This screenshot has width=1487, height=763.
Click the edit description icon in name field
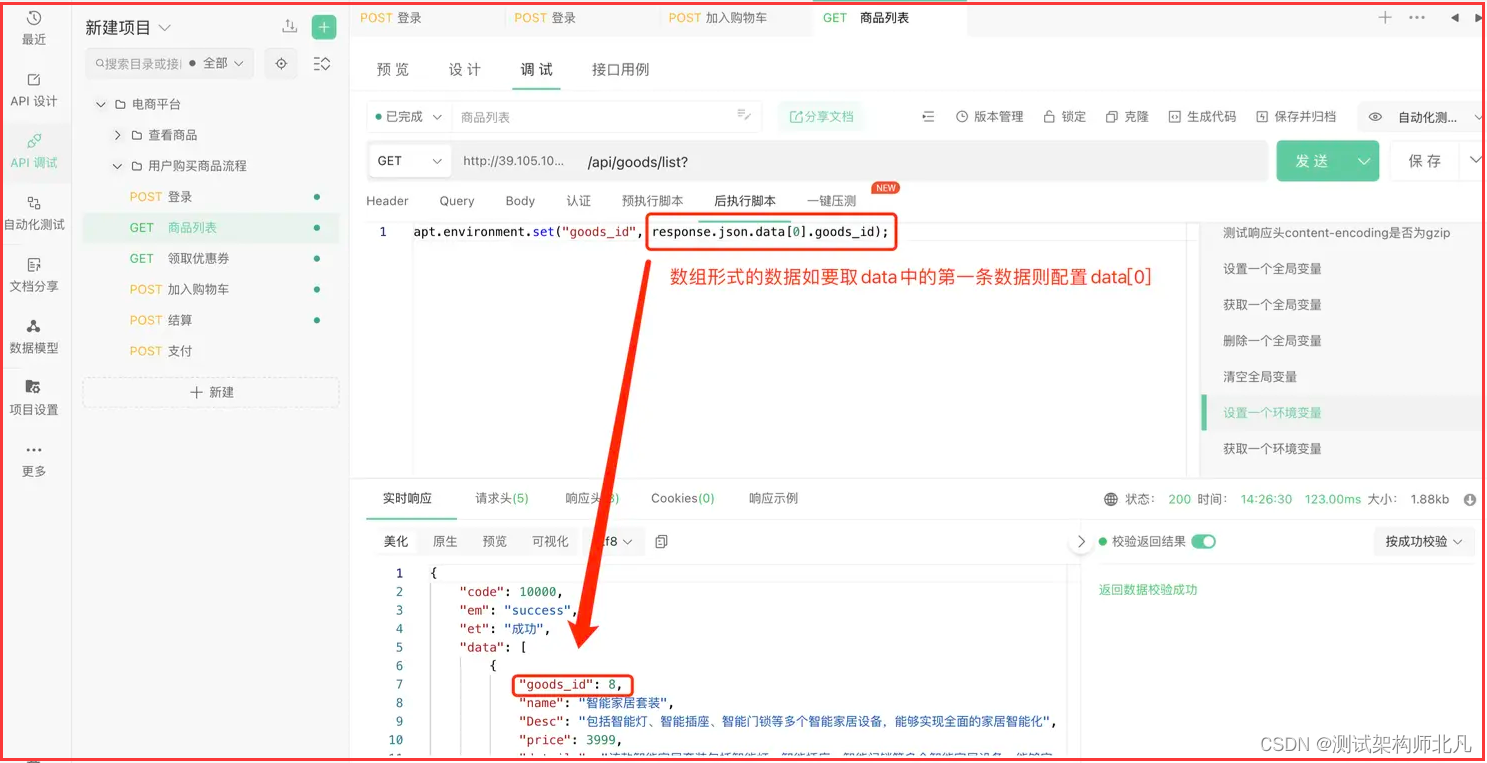click(x=744, y=116)
